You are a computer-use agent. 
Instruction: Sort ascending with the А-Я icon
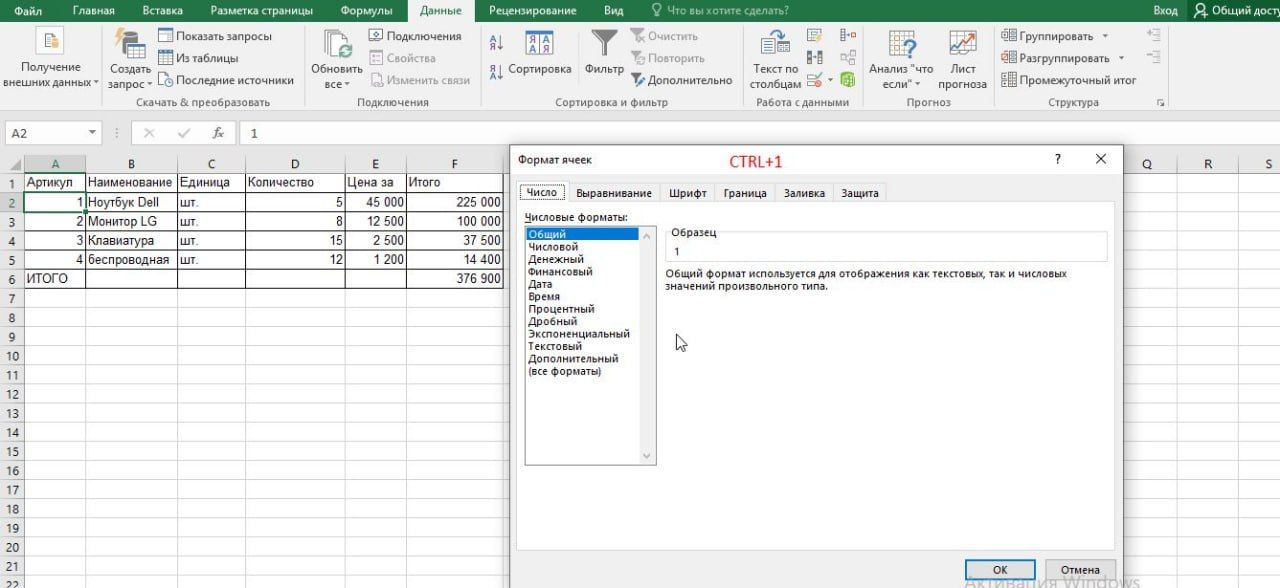tap(496, 43)
